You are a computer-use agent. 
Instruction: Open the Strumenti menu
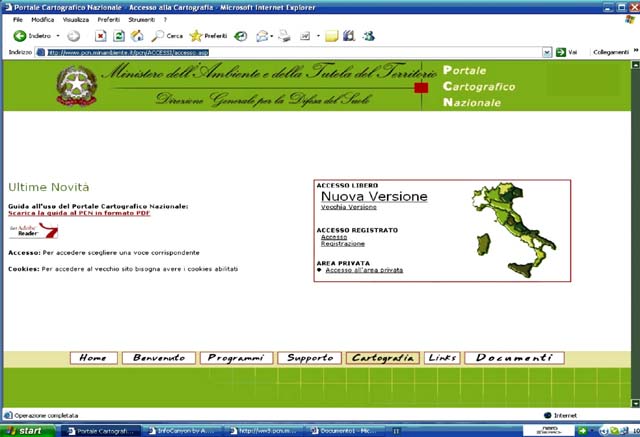pyautogui.click(x=142, y=20)
